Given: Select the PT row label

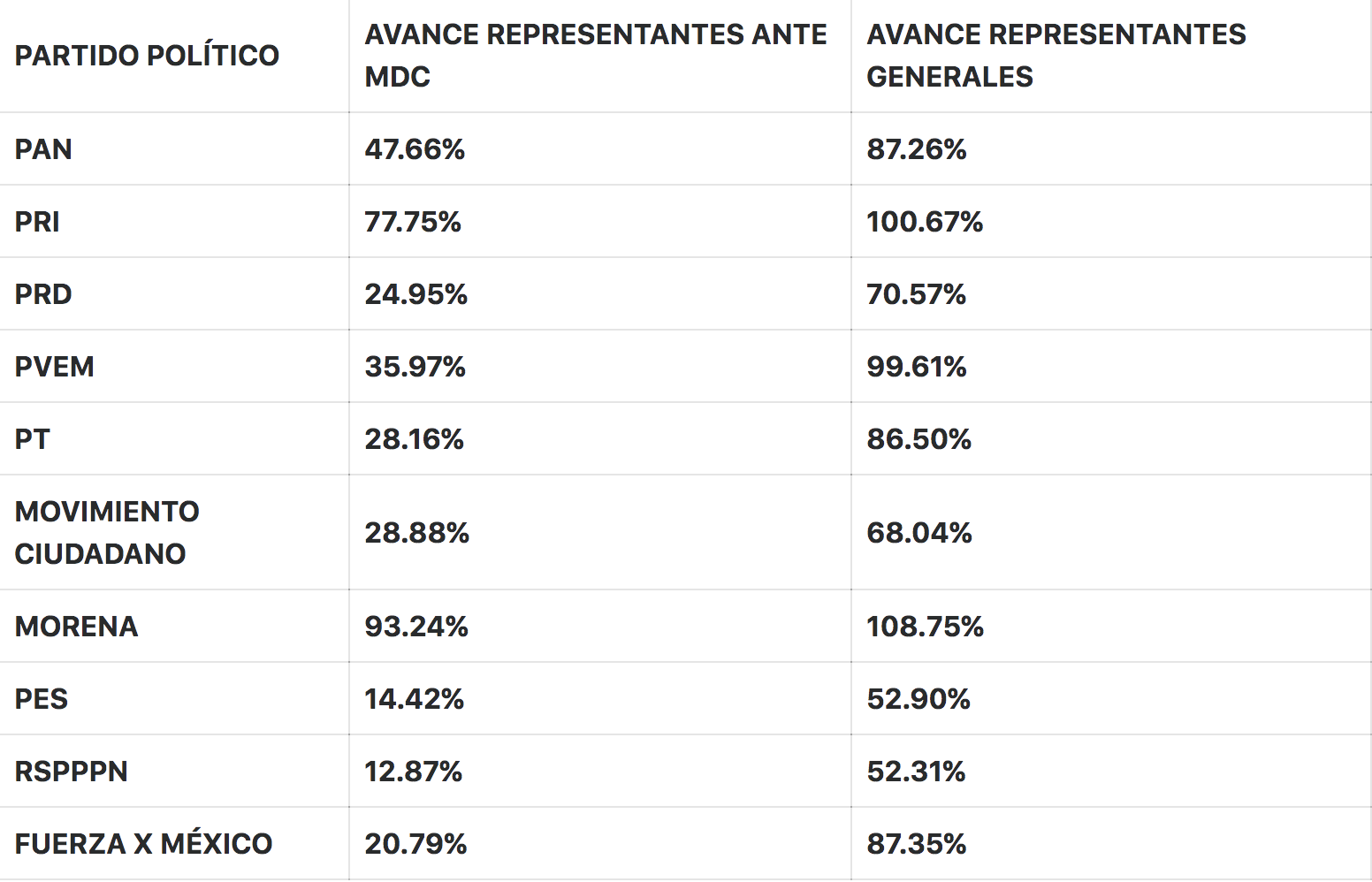Looking at the screenshot, I should (32, 439).
